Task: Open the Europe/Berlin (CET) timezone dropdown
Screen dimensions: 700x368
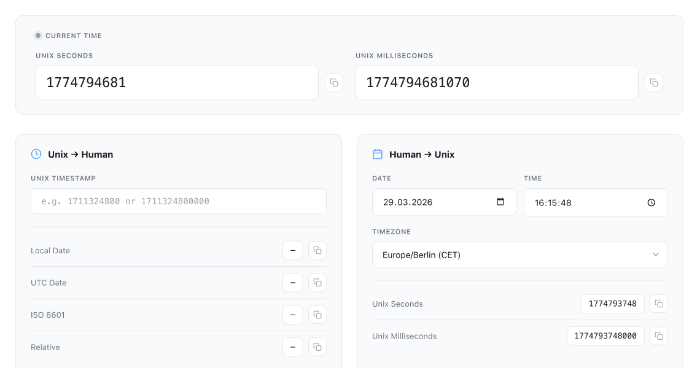Action: 520,255
